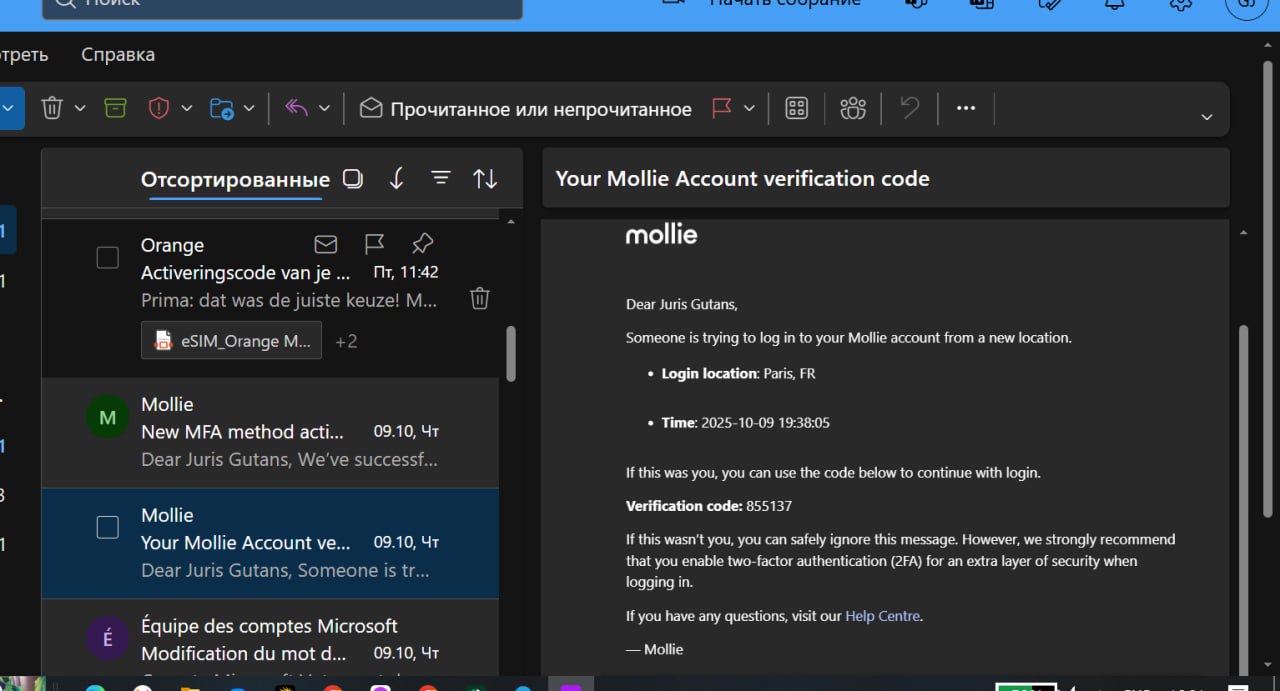Click the Прочитанное или непрочитанное button
The image size is (1280, 691).
(526, 109)
